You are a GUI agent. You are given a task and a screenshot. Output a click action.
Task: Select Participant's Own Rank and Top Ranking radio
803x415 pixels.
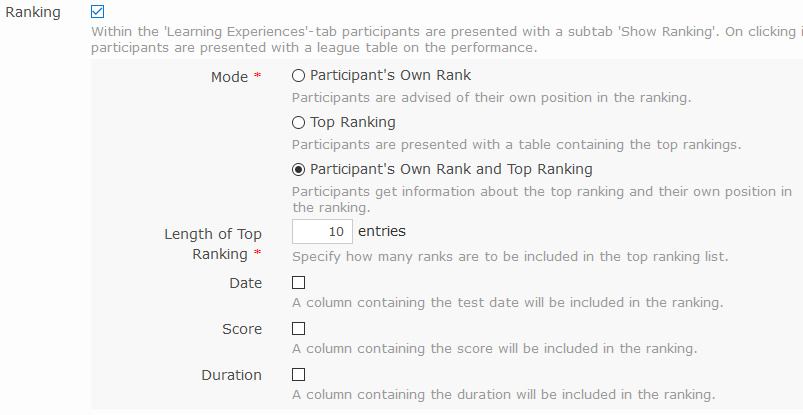(x=298, y=169)
